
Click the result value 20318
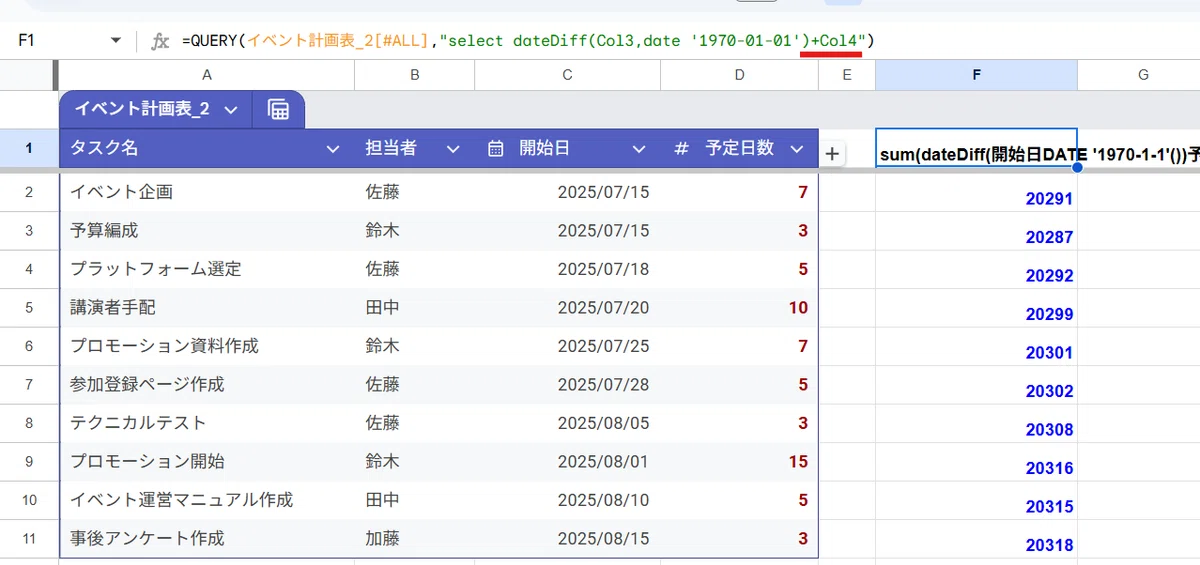1049,545
